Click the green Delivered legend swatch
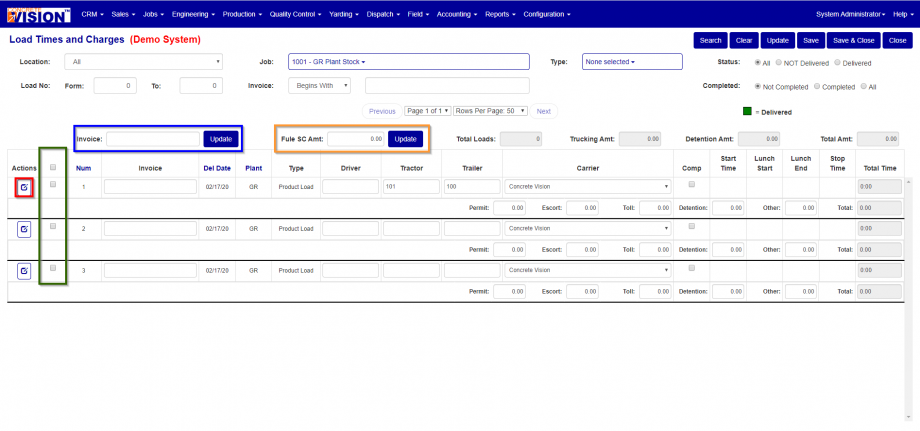This screenshot has width=920, height=431. [x=747, y=111]
